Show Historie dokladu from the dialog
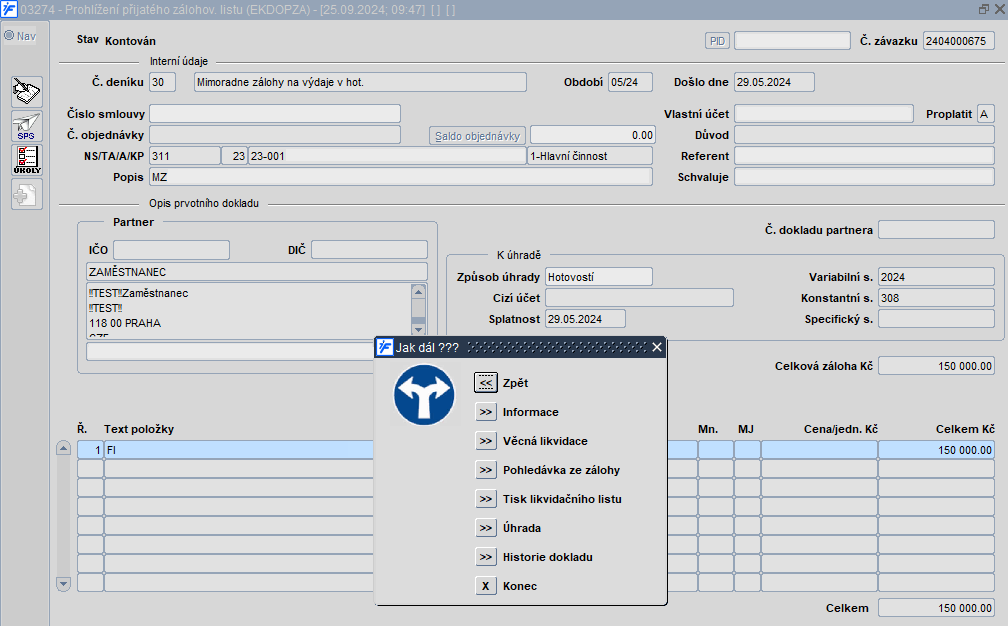 pyautogui.click(x=485, y=557)
